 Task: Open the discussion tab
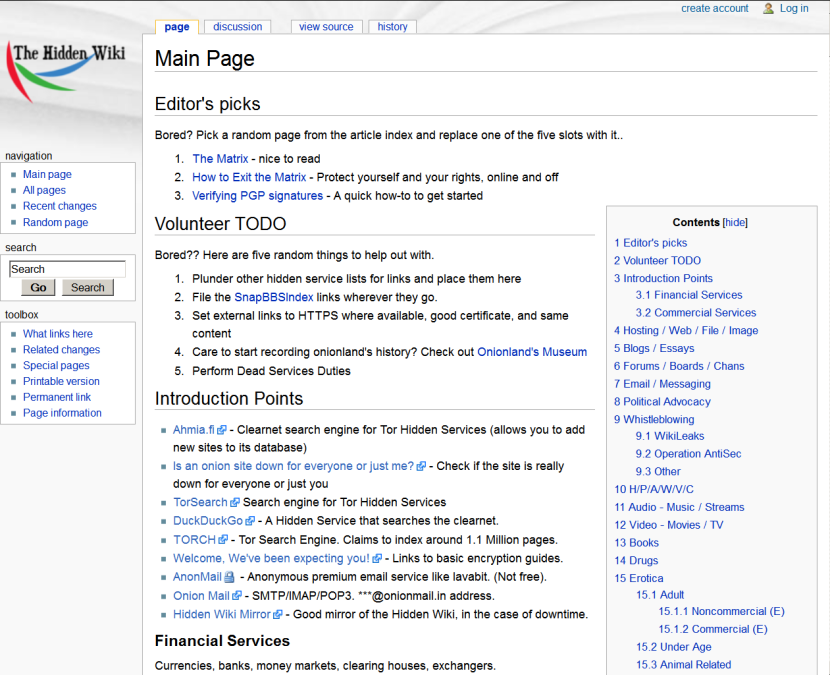238,27
